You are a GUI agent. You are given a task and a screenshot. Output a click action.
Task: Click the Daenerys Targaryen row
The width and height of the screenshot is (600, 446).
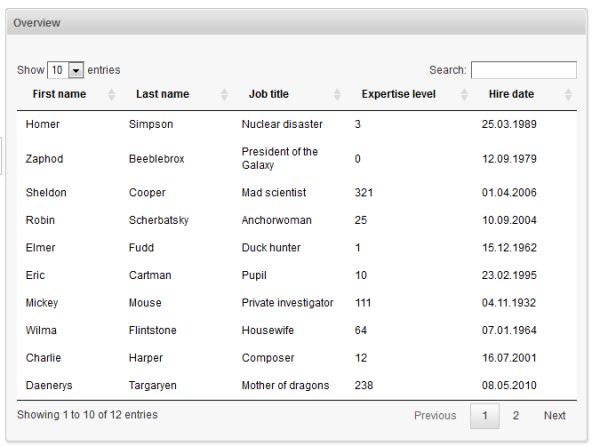point(297,385)
